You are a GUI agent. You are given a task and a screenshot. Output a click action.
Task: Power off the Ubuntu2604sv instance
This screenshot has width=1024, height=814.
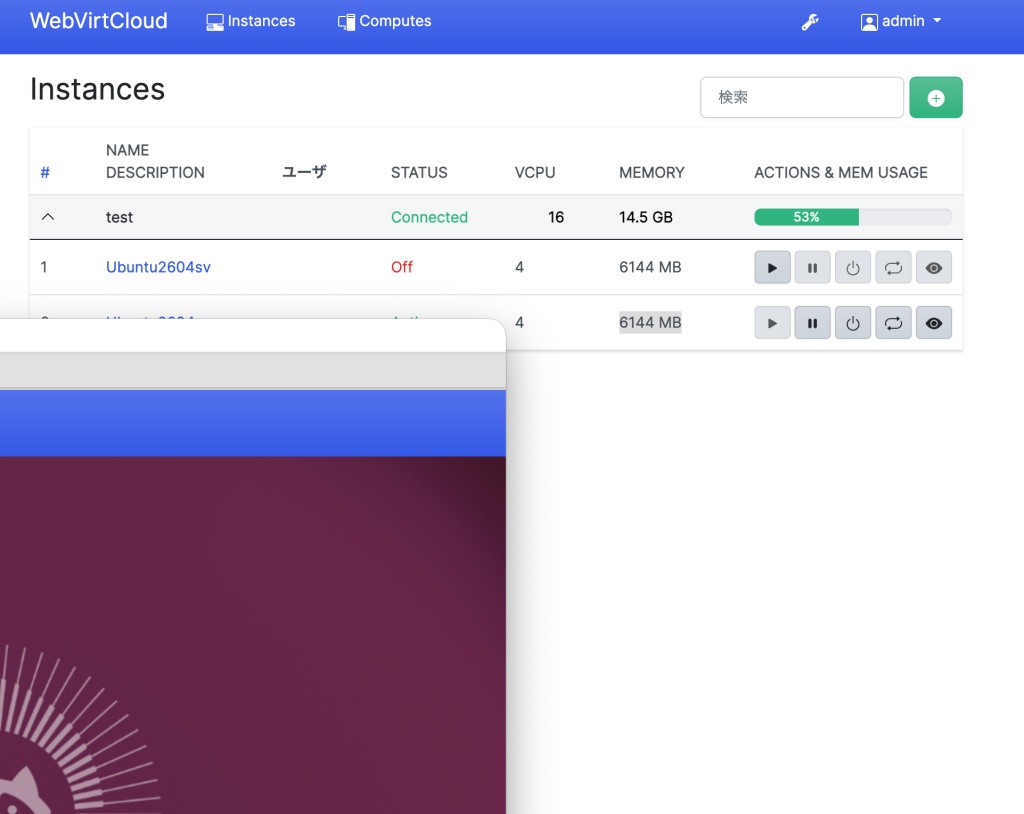click(x=852, y=268)
